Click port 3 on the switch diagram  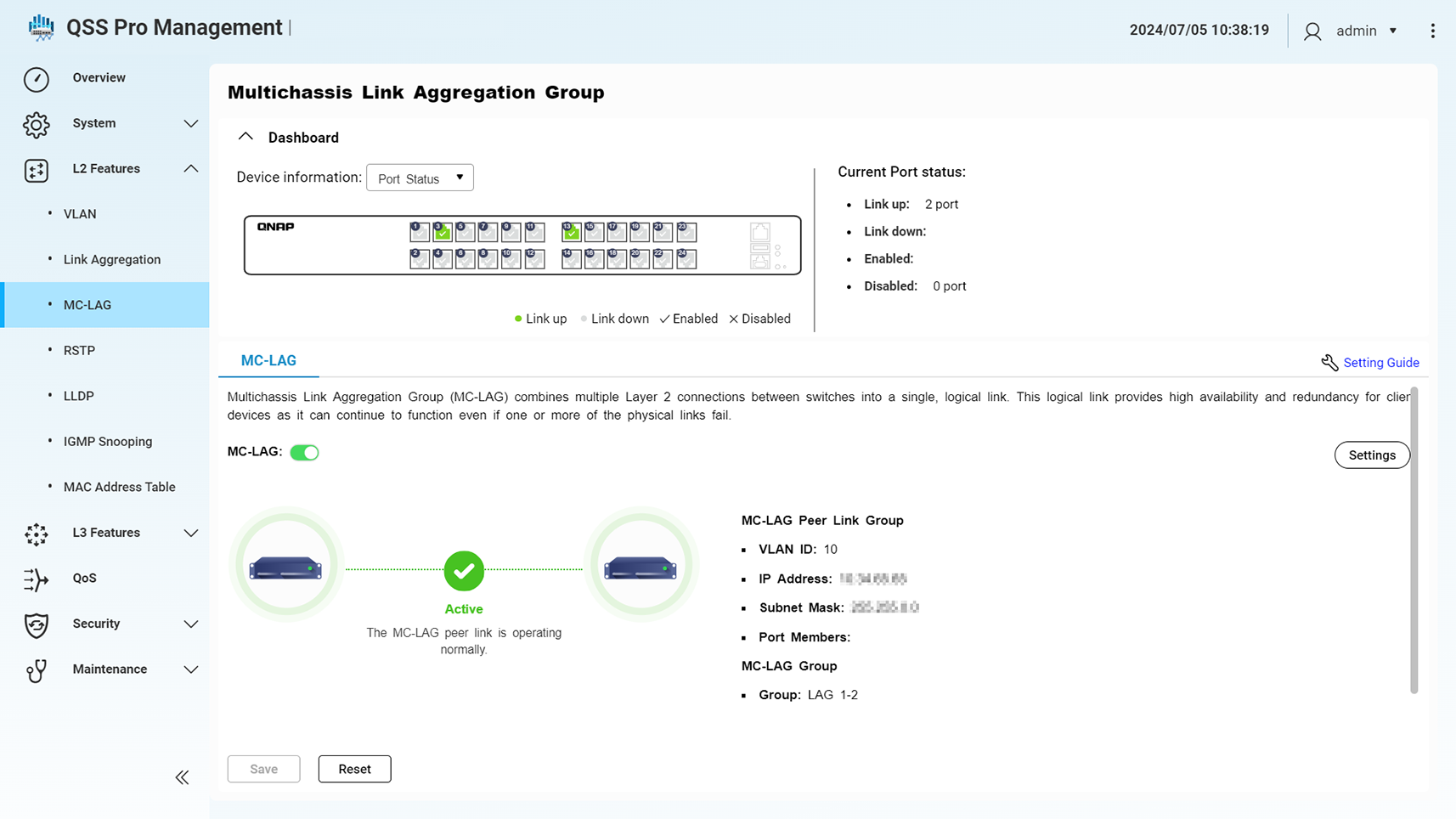pos(442,232)
